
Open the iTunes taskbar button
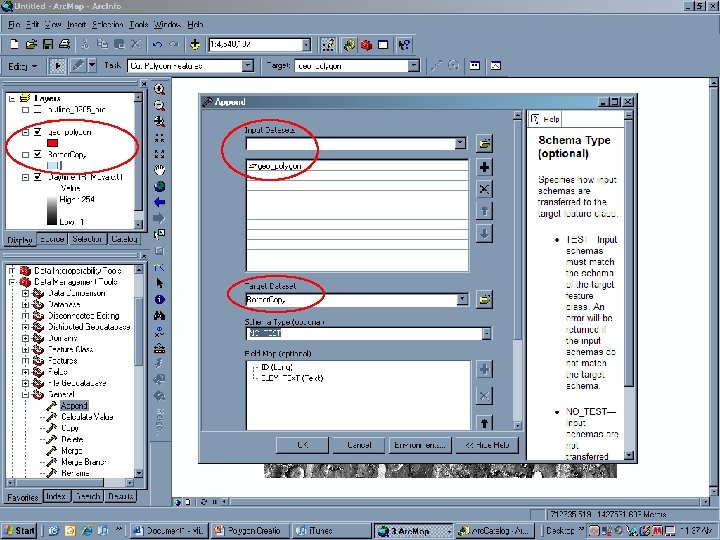(330, 531)
